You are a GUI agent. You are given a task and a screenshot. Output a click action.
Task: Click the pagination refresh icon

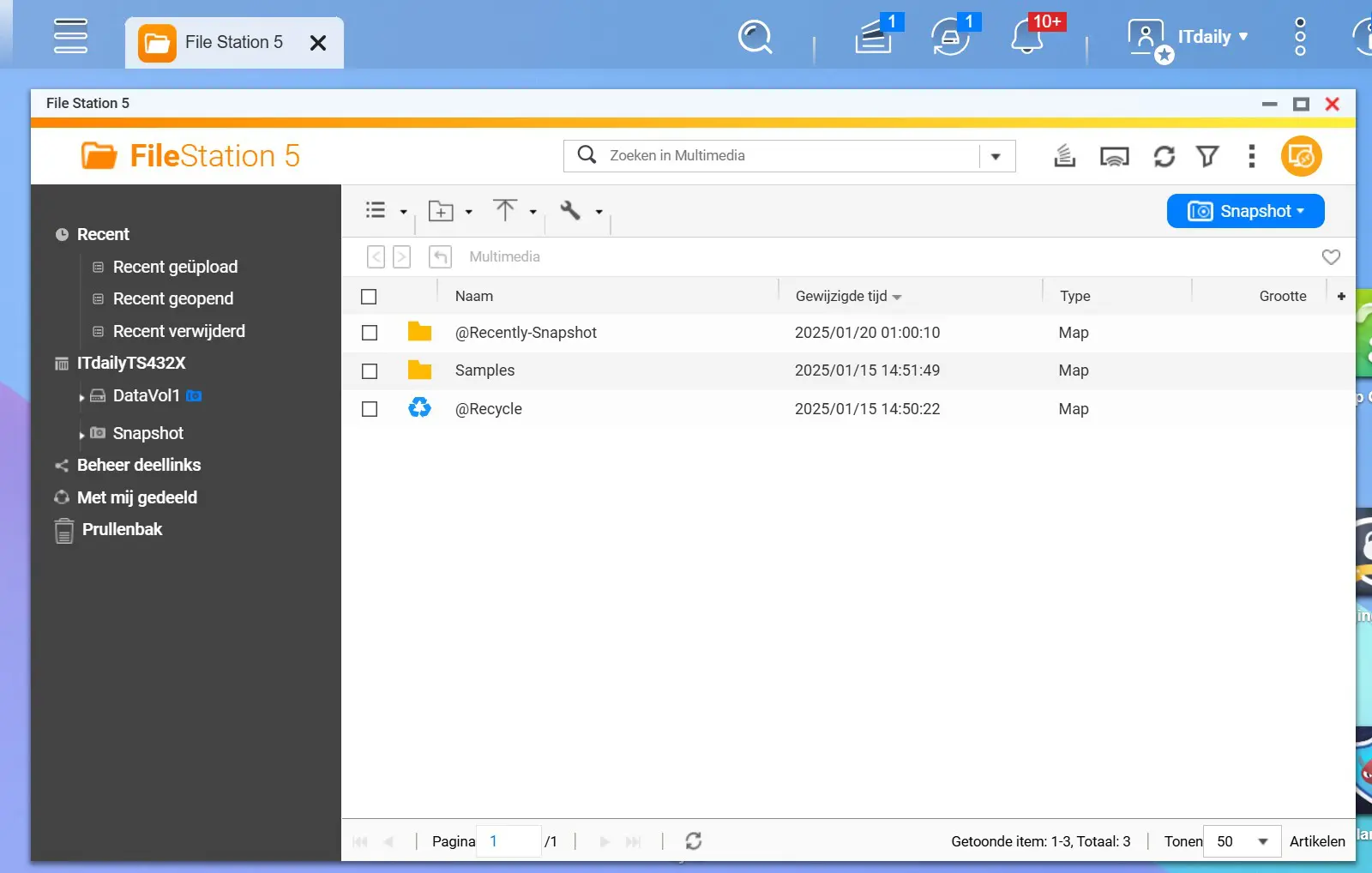pyautogui.click(x=694, y=841)
